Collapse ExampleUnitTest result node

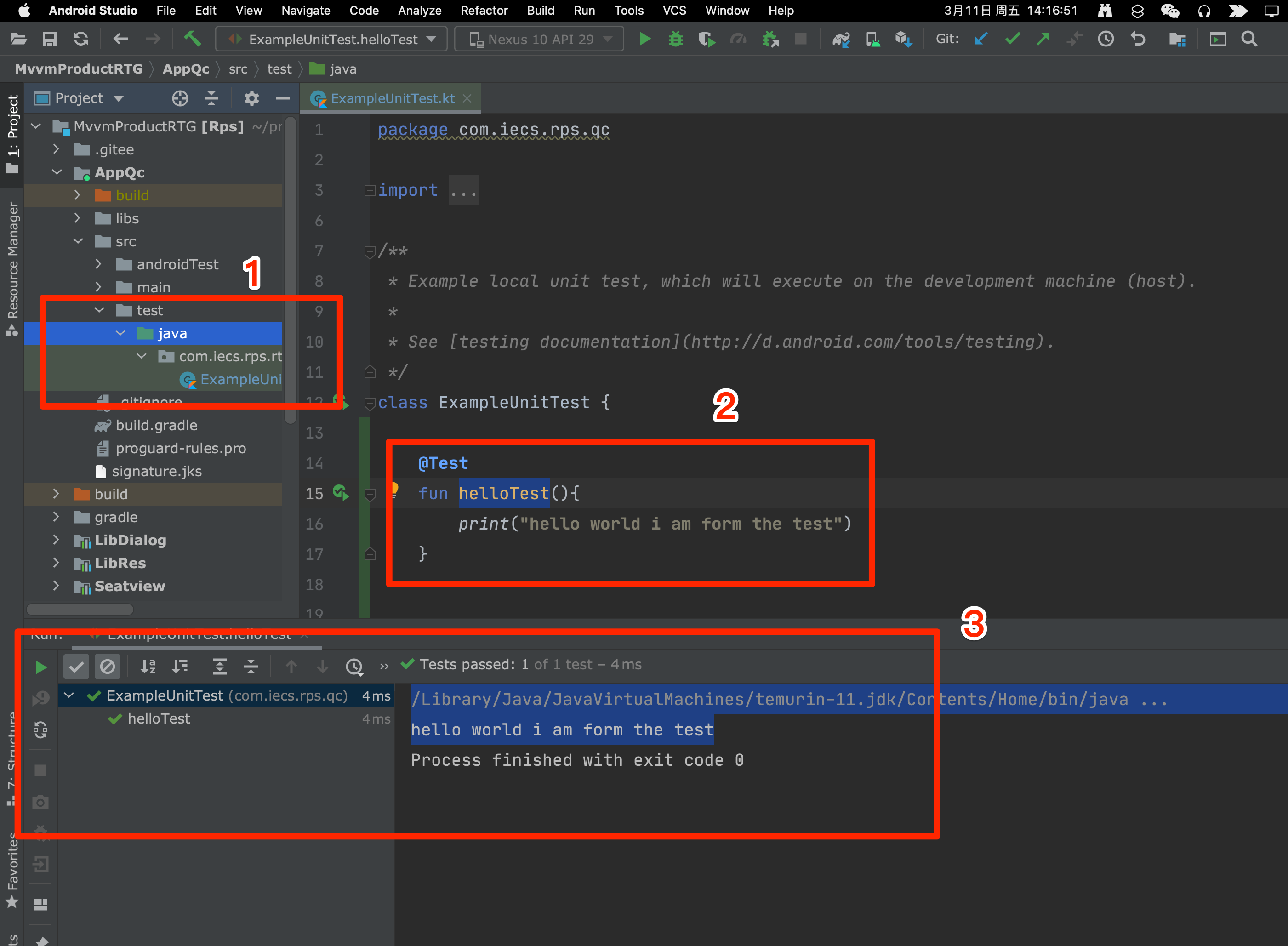point(69,695)
